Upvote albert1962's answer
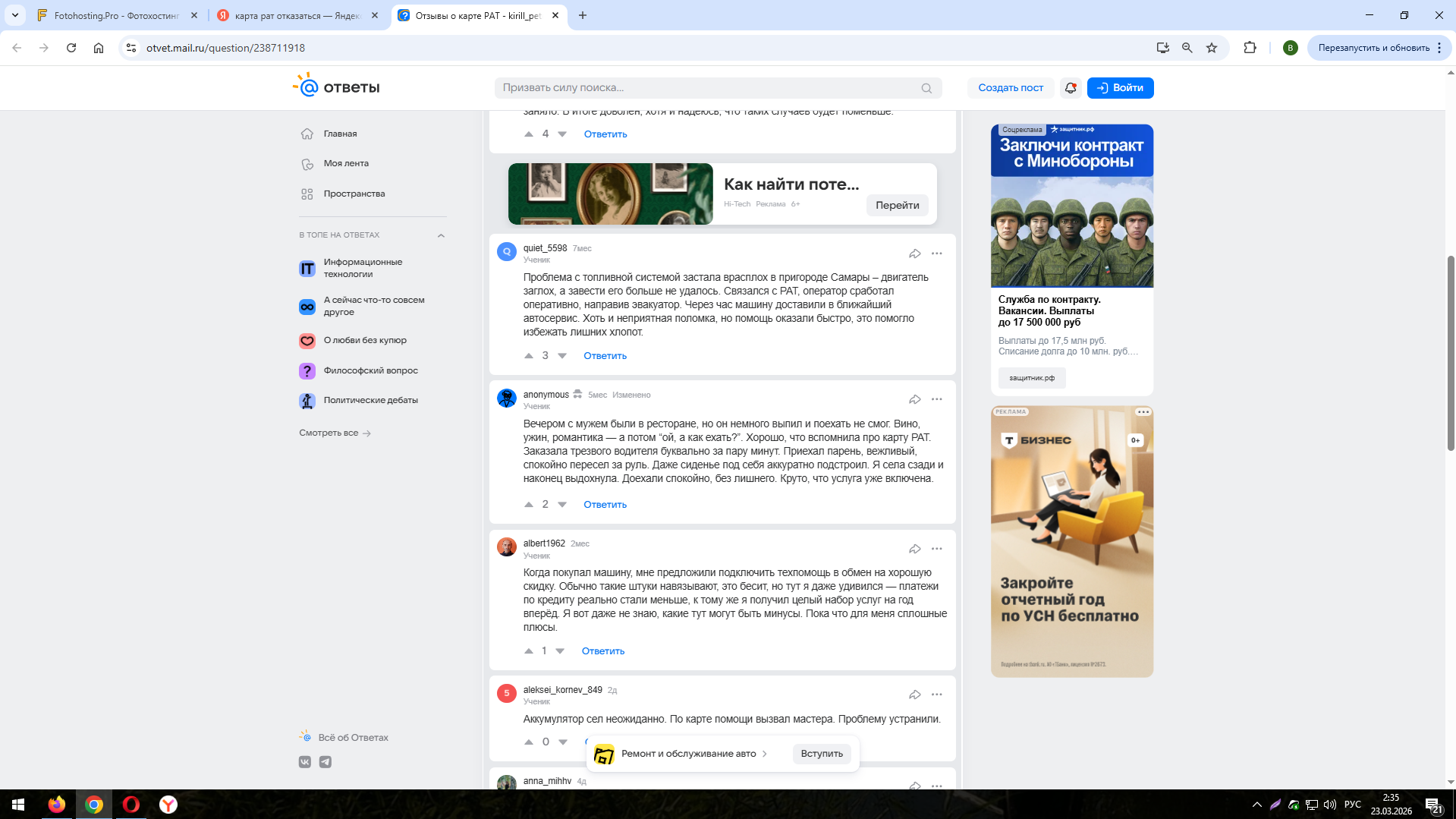 (529, 651)
